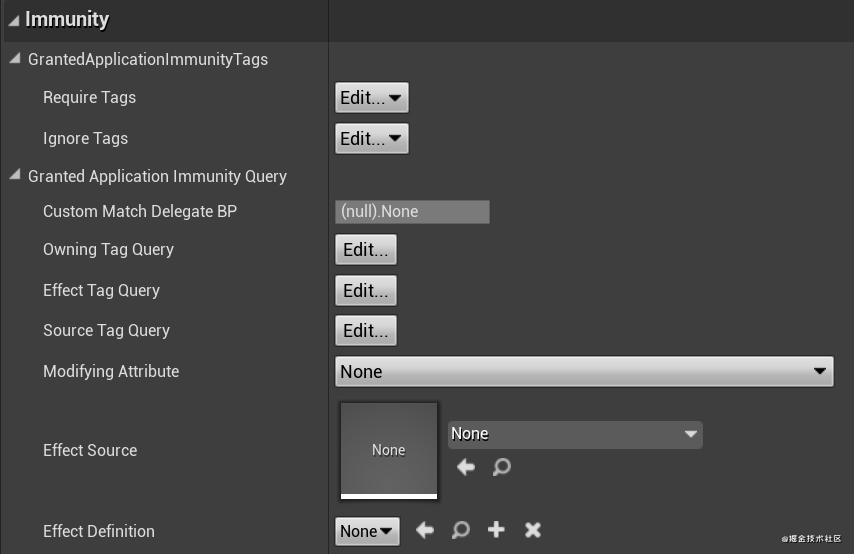Image resolution: width=854 pixels, height=554 pixels.
Task: Clear Effect Definition with X icon
Action: point(533,530)
